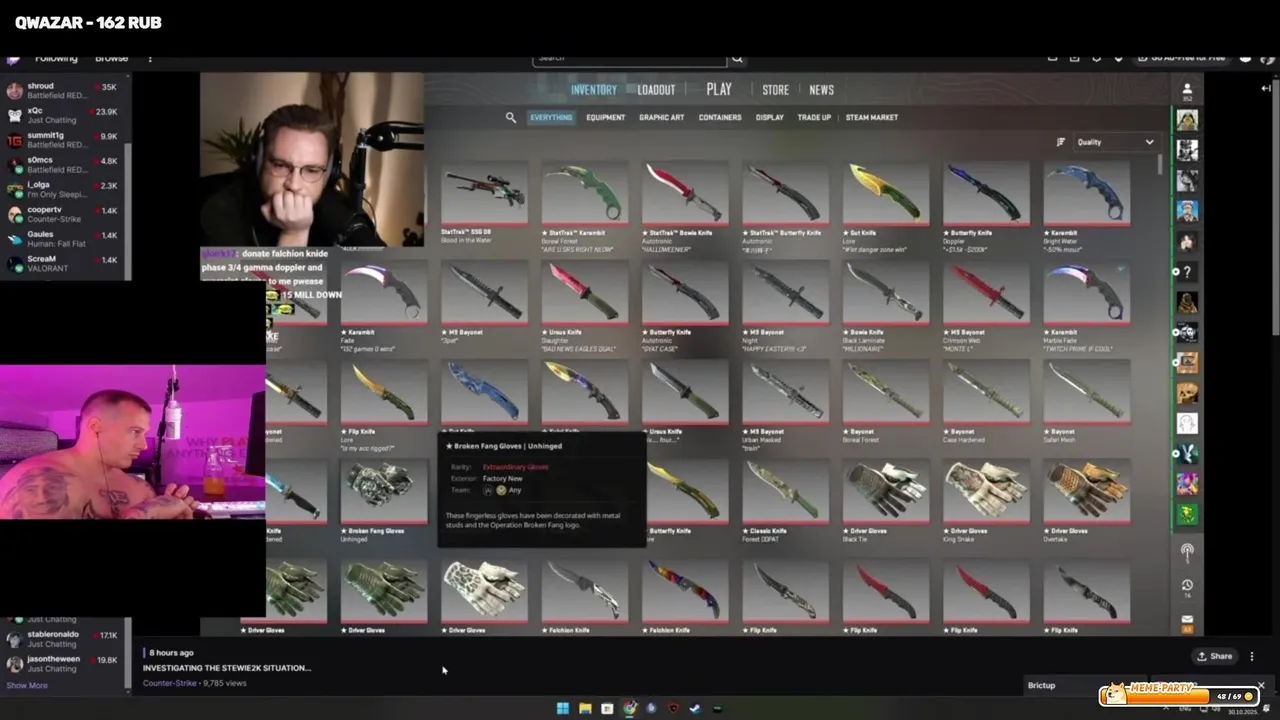
Task: Click the sort order icon beside Quality
Action: [x=1060, y=142]
